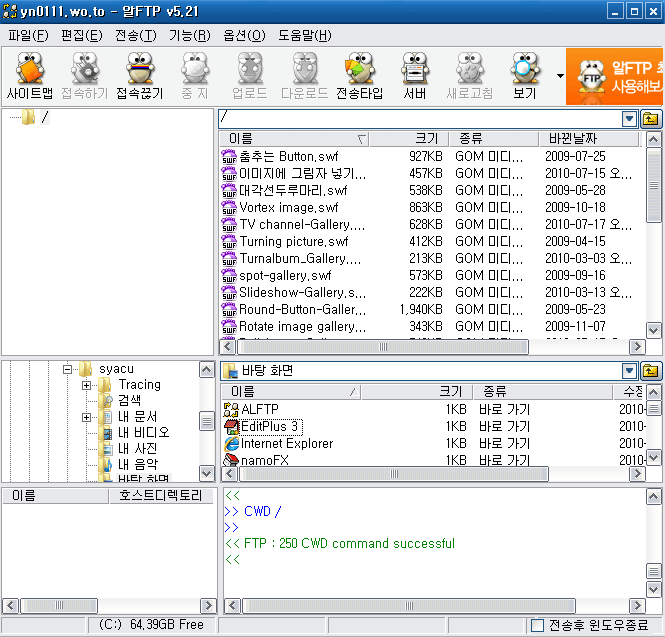The height and width of the screenshot is (637, 665).
Task: Click the 보기 view toolbar icon
Action: tap(523, 77)
